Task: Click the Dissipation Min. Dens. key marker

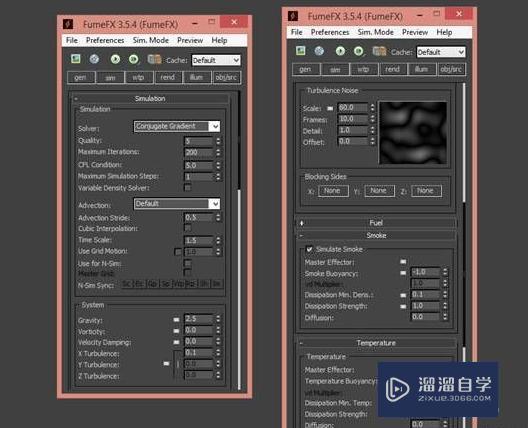Action: click(x=403, y=295)
